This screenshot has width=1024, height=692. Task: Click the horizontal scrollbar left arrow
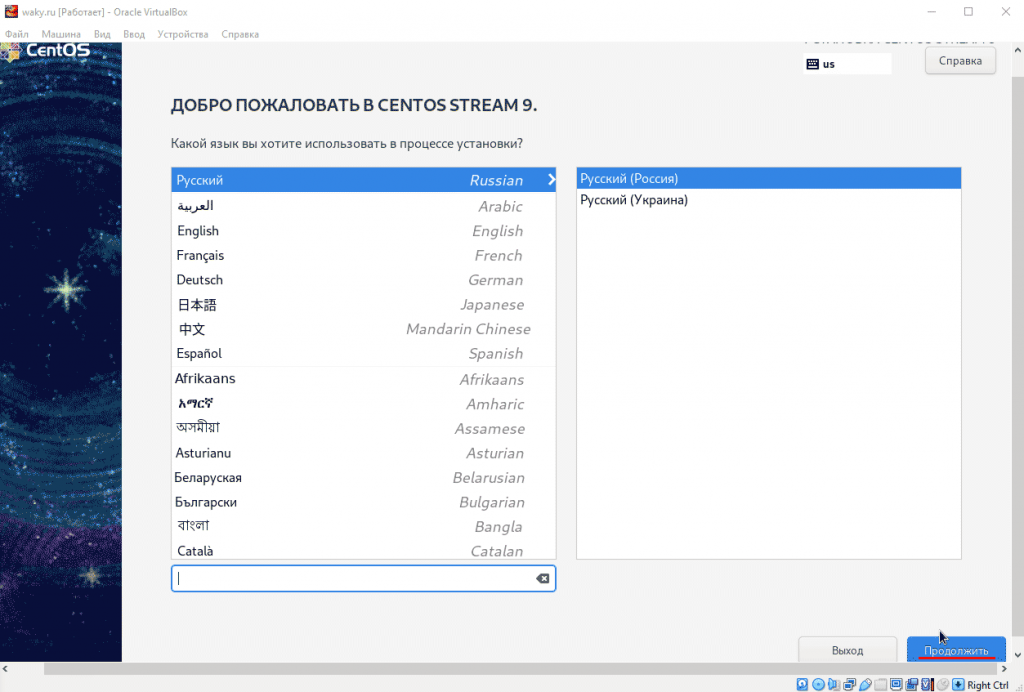5,668
